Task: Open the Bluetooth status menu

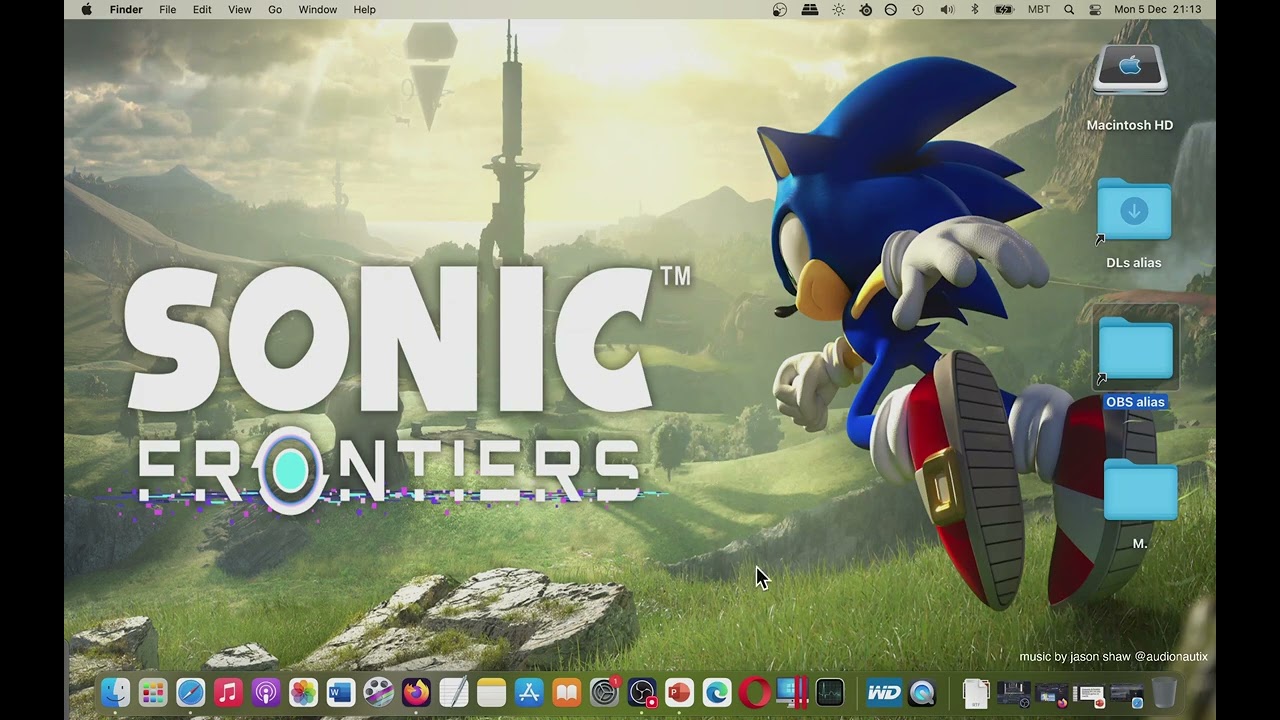Action: tap(975, 9)
